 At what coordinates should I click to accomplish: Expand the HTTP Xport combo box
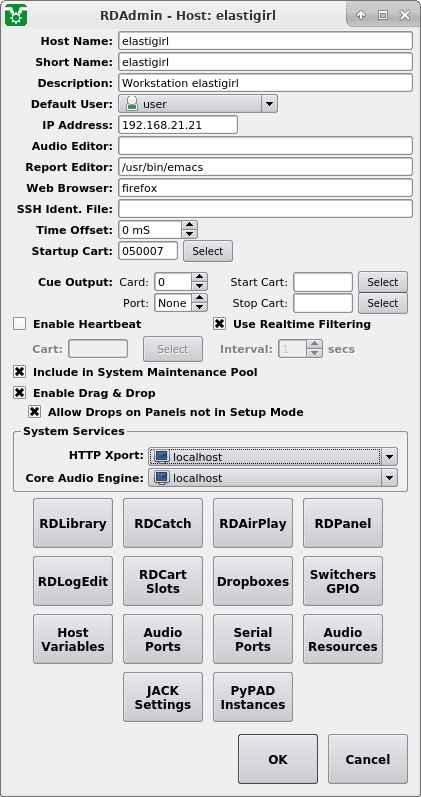tap(389, 457)
